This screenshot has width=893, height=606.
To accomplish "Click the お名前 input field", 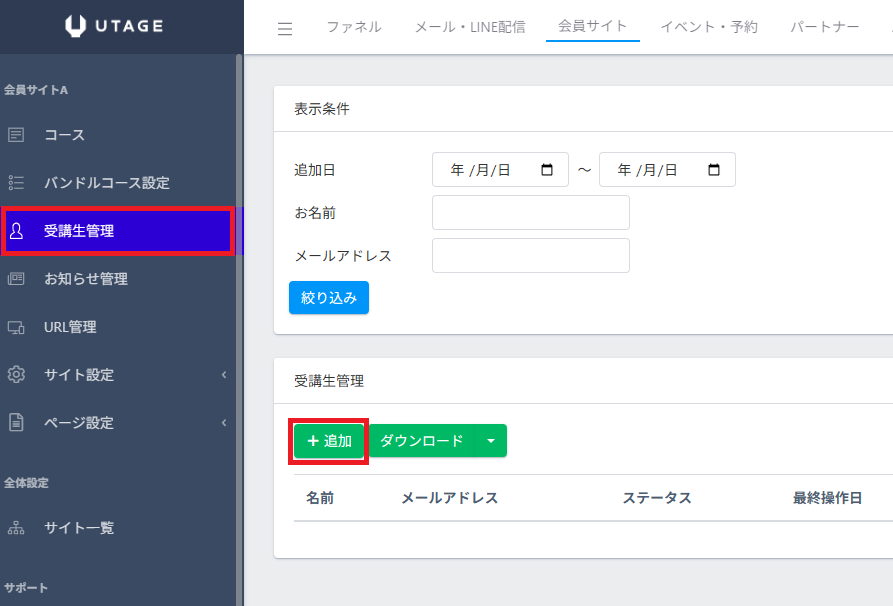I will [x=530, y=213].
